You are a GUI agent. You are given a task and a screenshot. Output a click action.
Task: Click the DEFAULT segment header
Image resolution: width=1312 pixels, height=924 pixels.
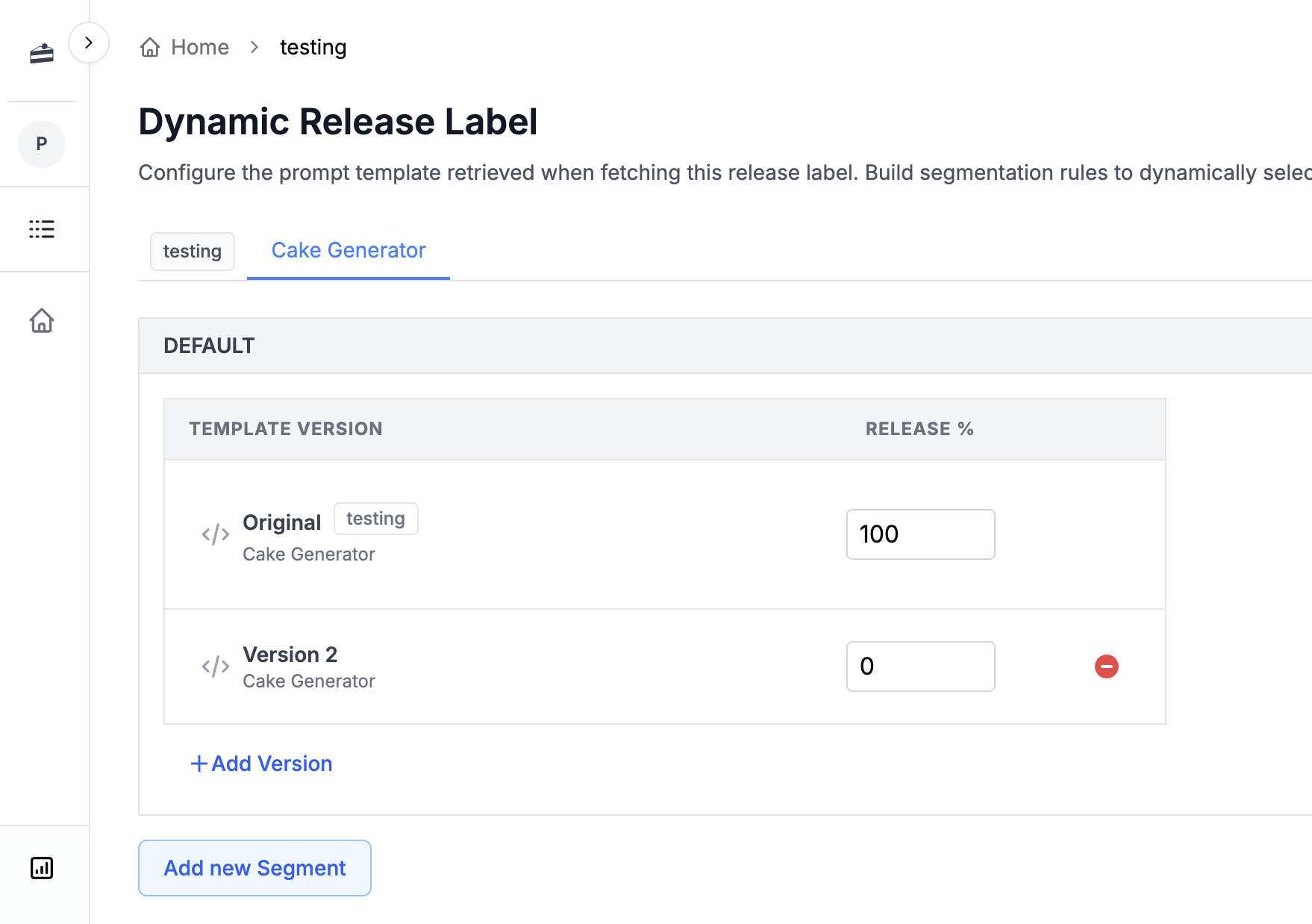[209, 345]
